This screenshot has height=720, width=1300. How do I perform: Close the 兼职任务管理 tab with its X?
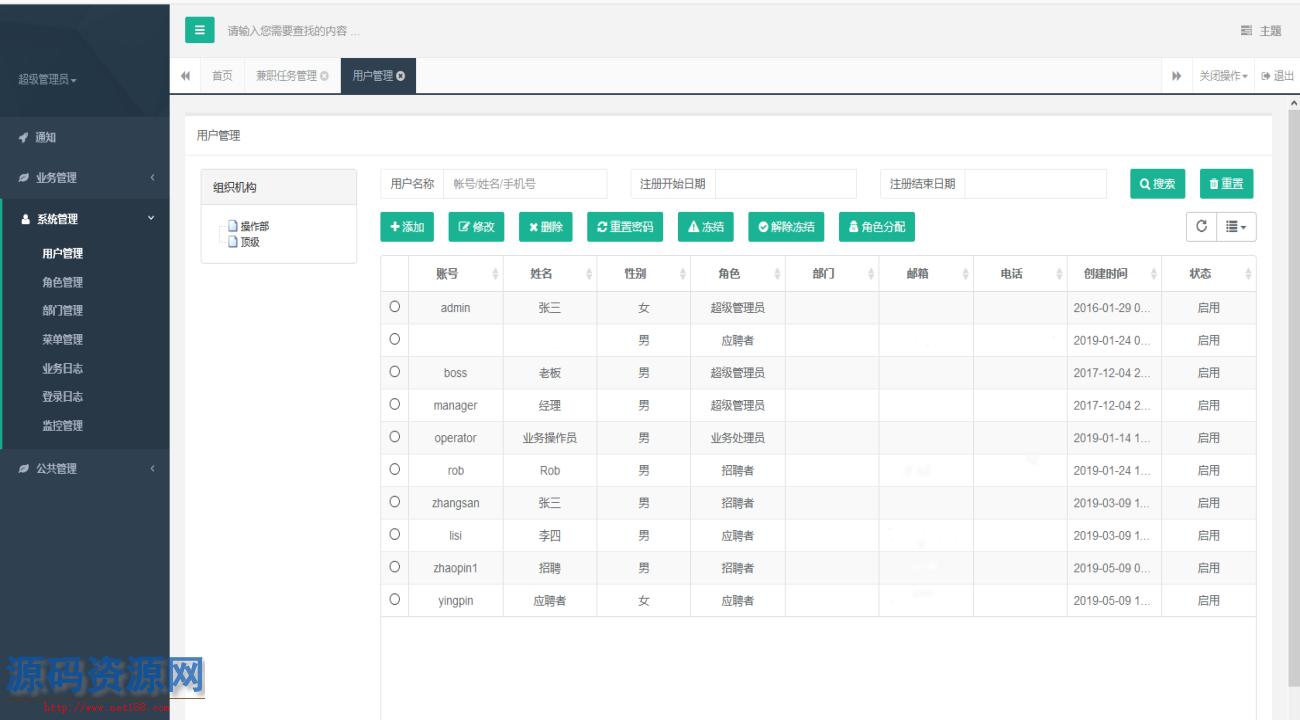[x=324, y=76]
